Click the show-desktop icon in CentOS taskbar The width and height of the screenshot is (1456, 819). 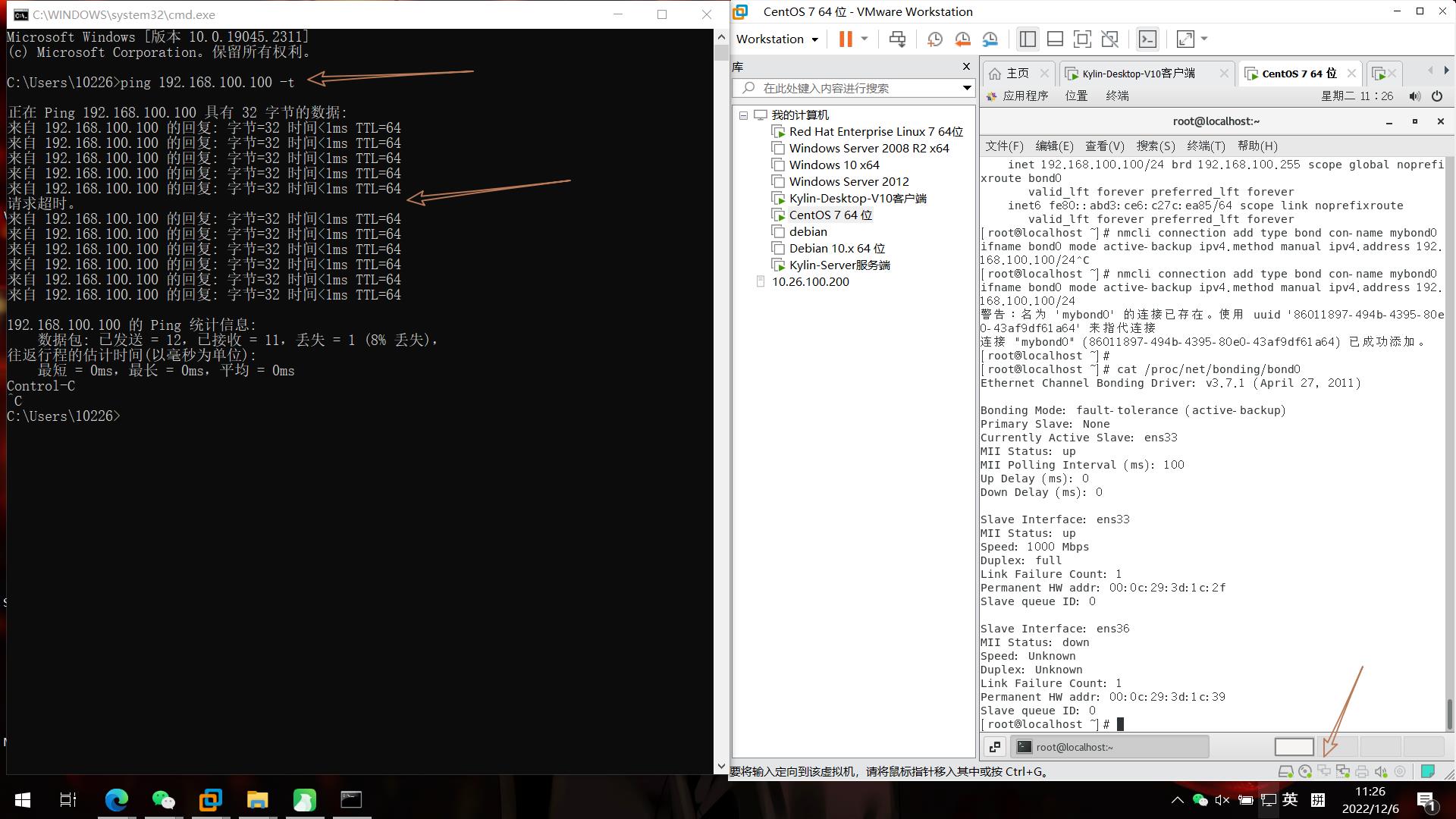pyautogui.click(x=995, y=747)
